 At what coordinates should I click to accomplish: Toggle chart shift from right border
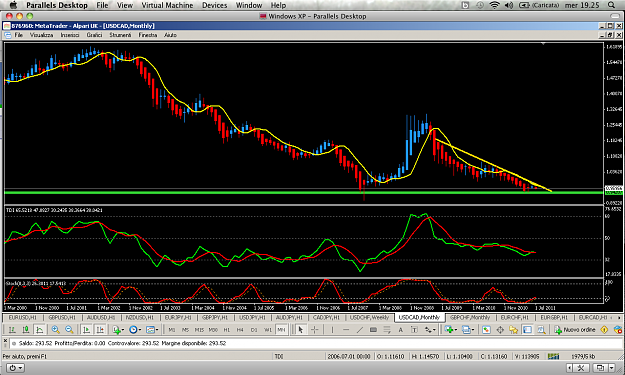(100, 330)
